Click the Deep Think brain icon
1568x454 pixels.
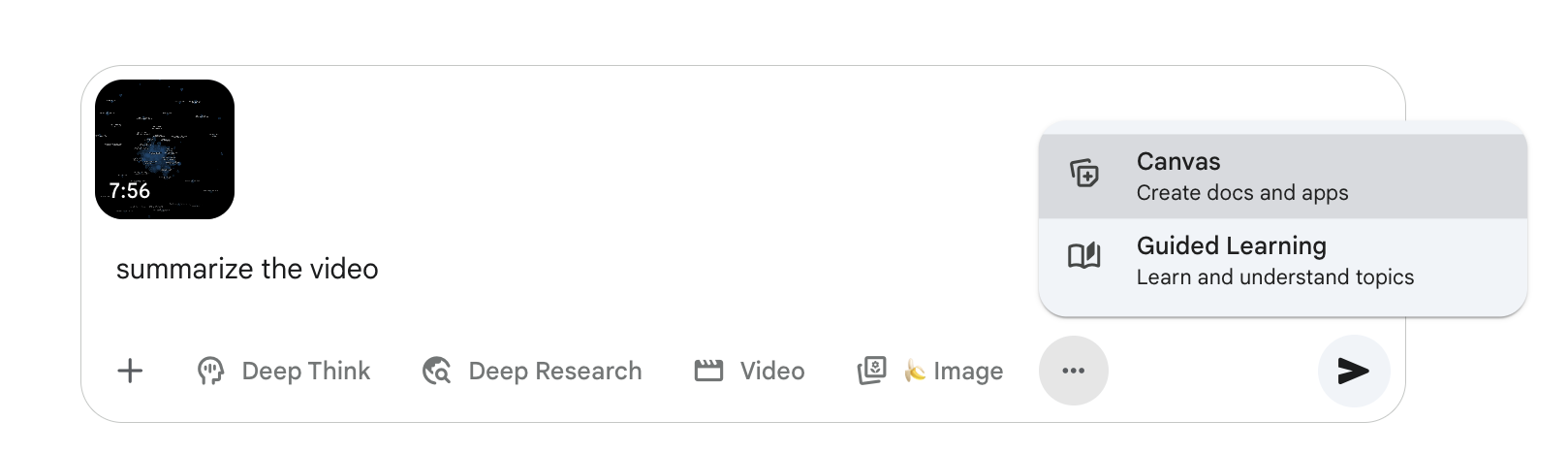tap(210, 371)
